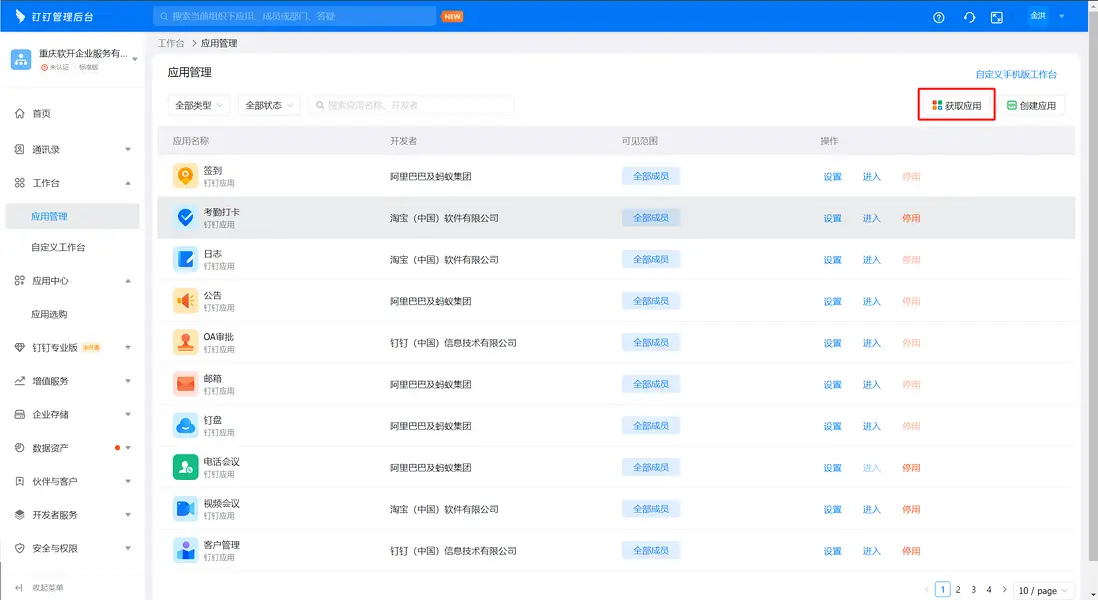This screenshot has width=1098, height=600.
Task: Click the OA审批 stamp app icon
Action: point(186,342)
